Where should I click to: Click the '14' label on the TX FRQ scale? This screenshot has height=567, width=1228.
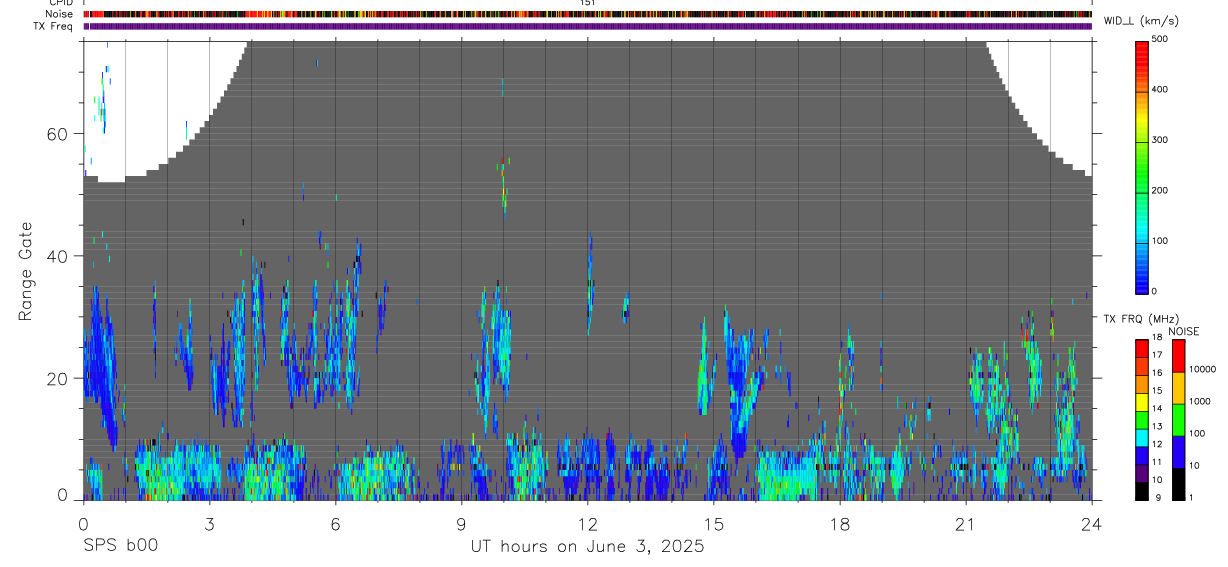1158,408
